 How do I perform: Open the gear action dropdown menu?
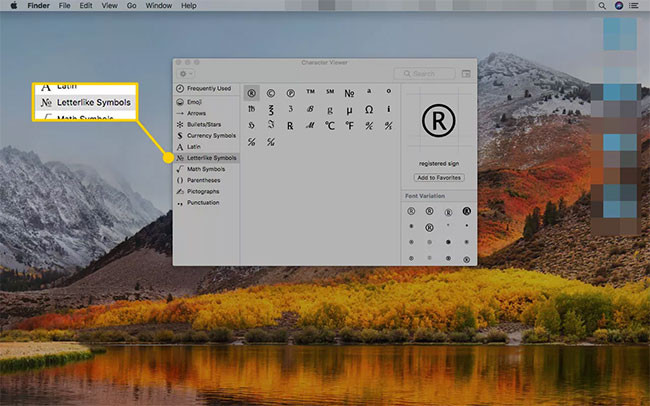point(185,74)
